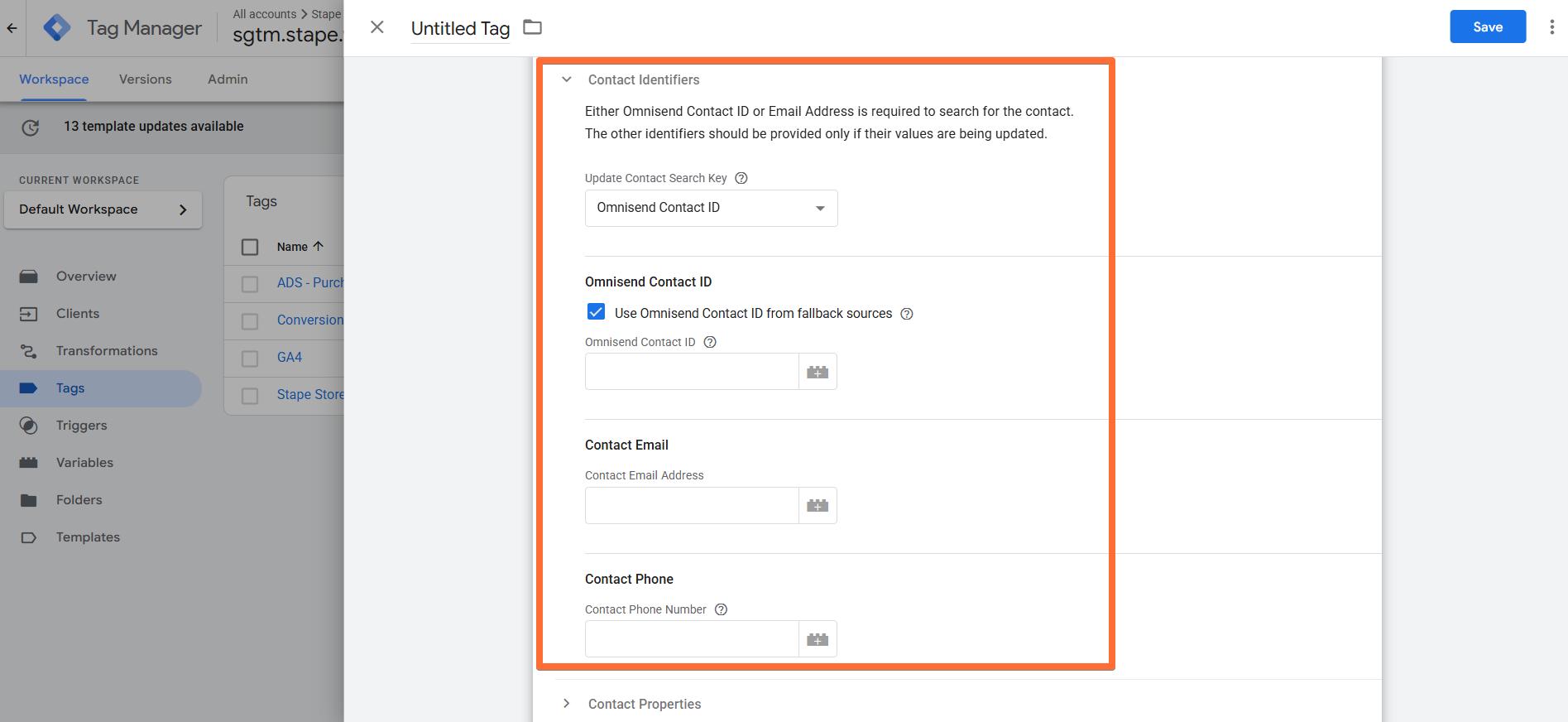
Task: Open folder icon next to Untitled Tag
Action: point(533,27)
